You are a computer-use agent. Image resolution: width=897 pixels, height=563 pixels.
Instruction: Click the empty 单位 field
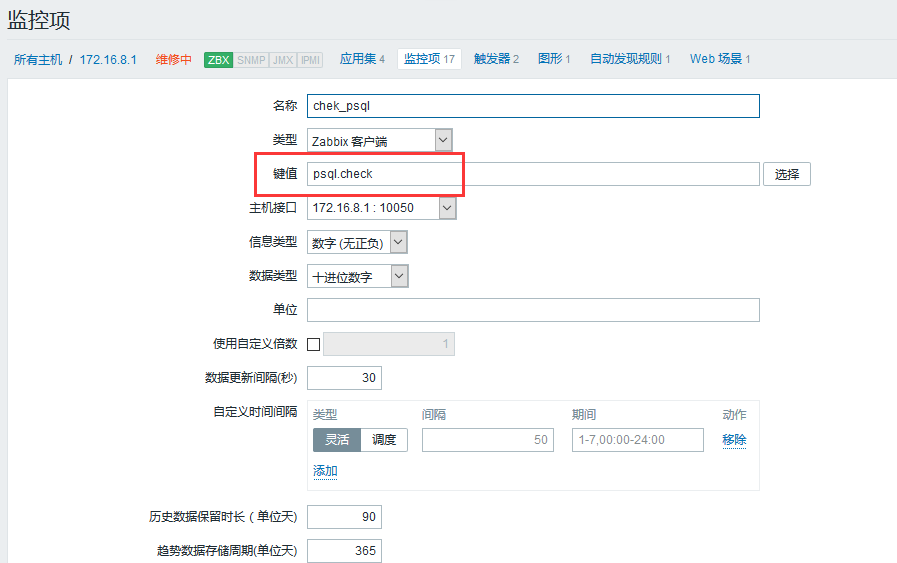[533, 310]
